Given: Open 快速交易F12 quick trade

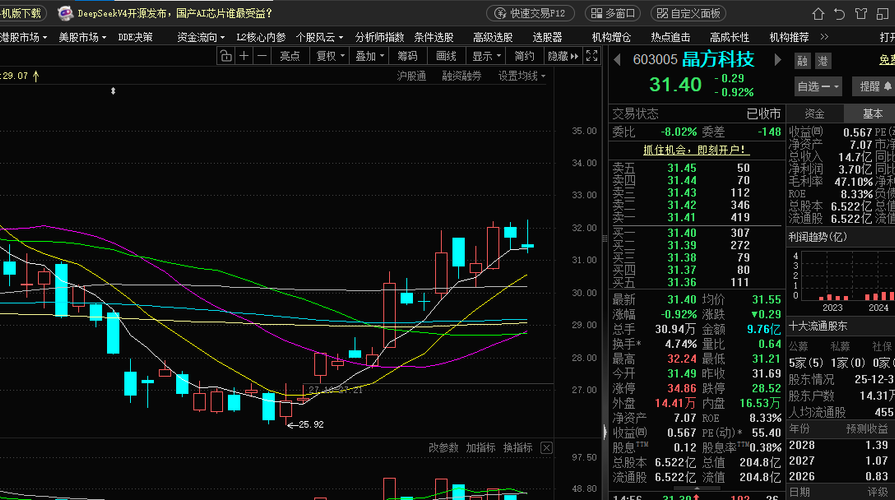Looking at the screenshot, I should click(x=530, y=13).
